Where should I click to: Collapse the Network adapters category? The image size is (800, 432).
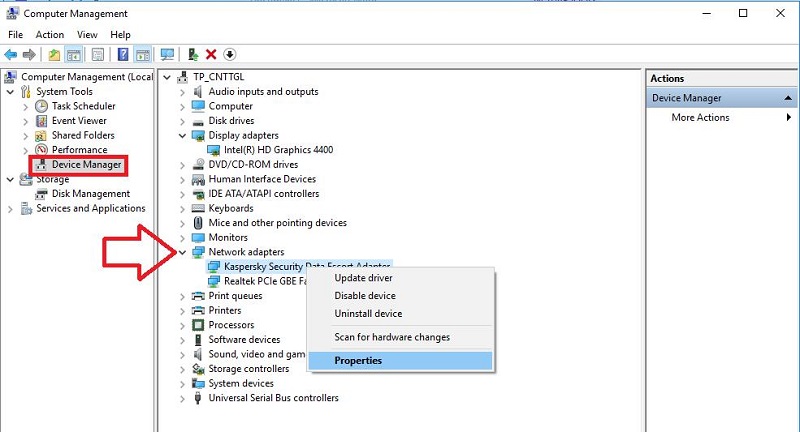[182, 252]
